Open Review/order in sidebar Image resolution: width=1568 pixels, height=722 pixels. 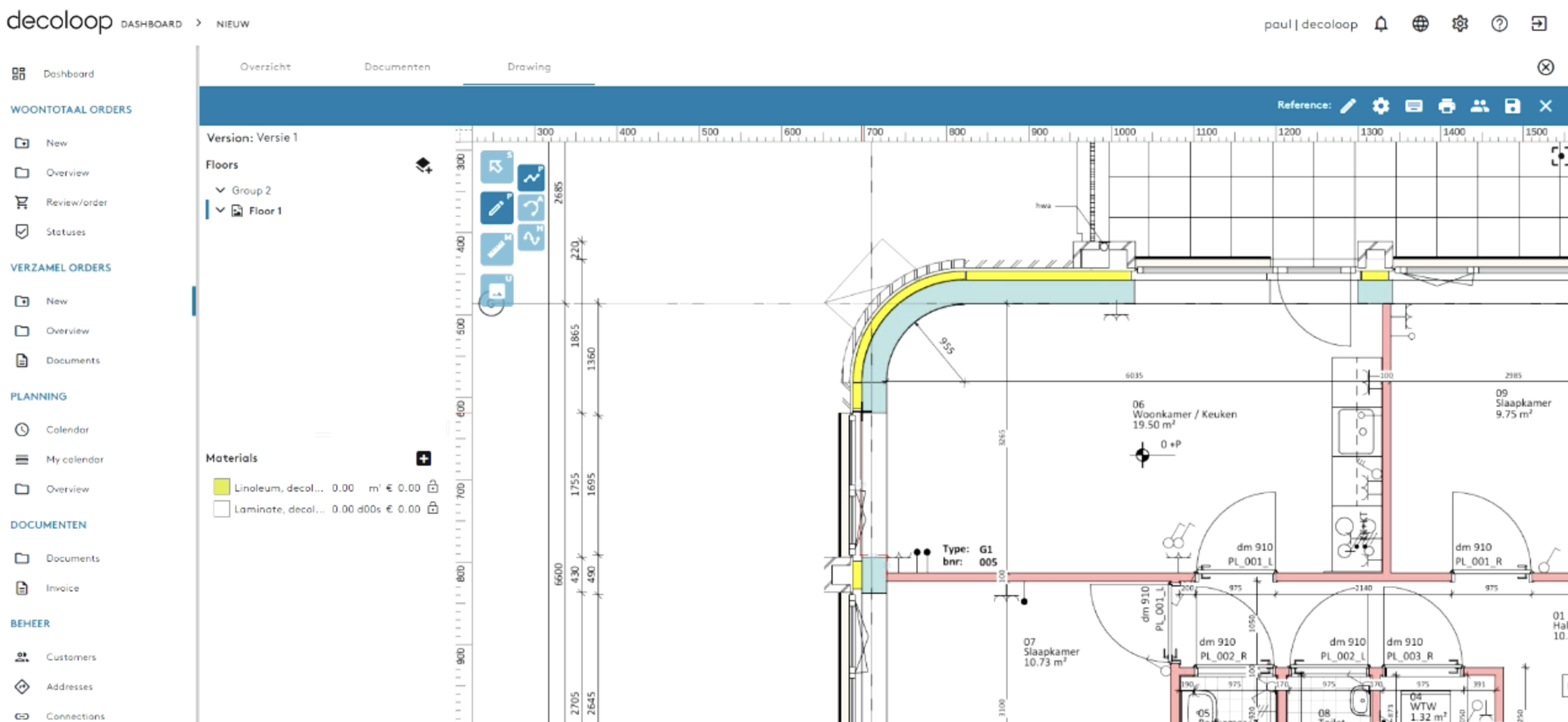click(x=76, y=202)
